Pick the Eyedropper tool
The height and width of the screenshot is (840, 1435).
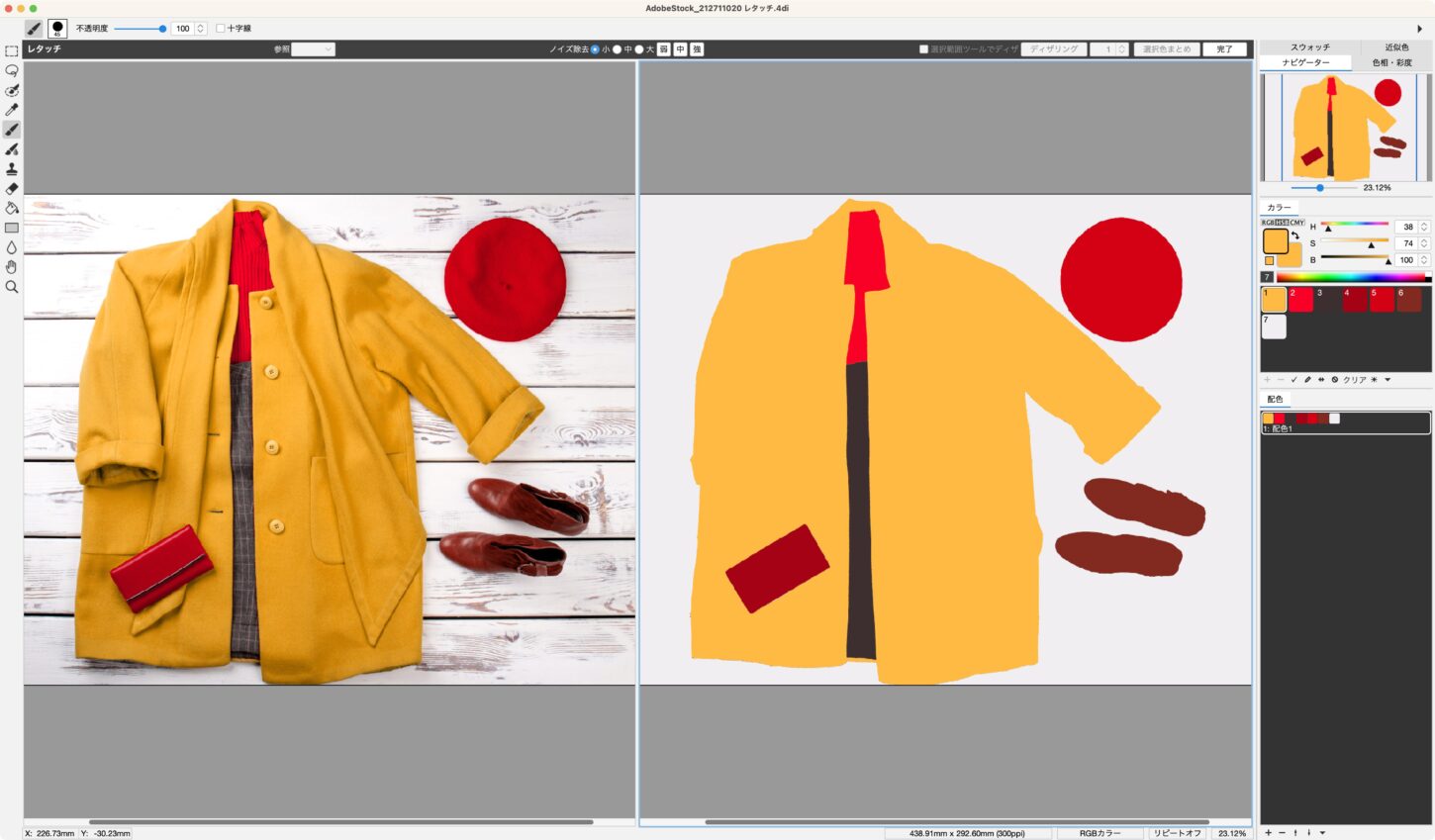pos(12,110)
